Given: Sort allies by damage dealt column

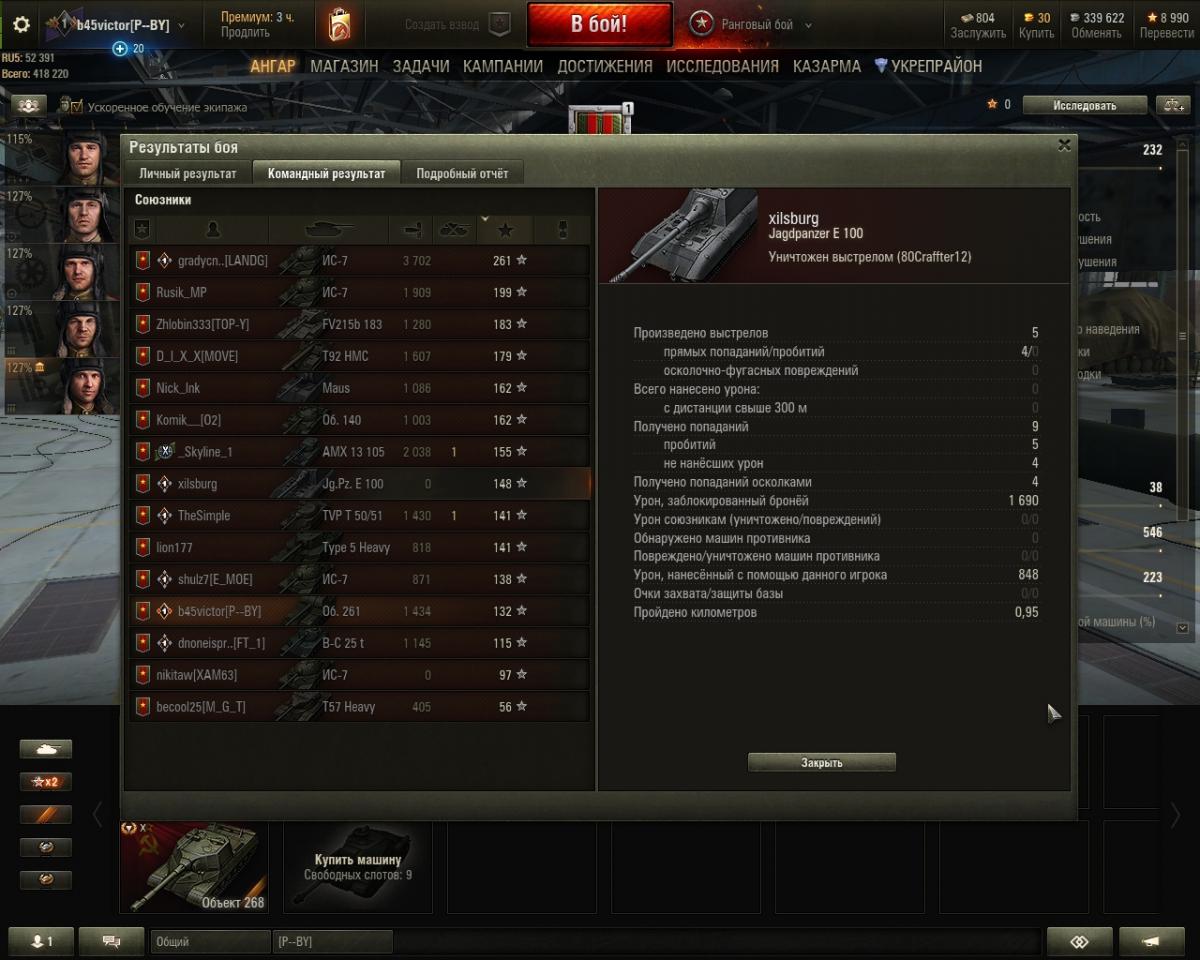Looking at the screenshot, I should tap(410, 230).
